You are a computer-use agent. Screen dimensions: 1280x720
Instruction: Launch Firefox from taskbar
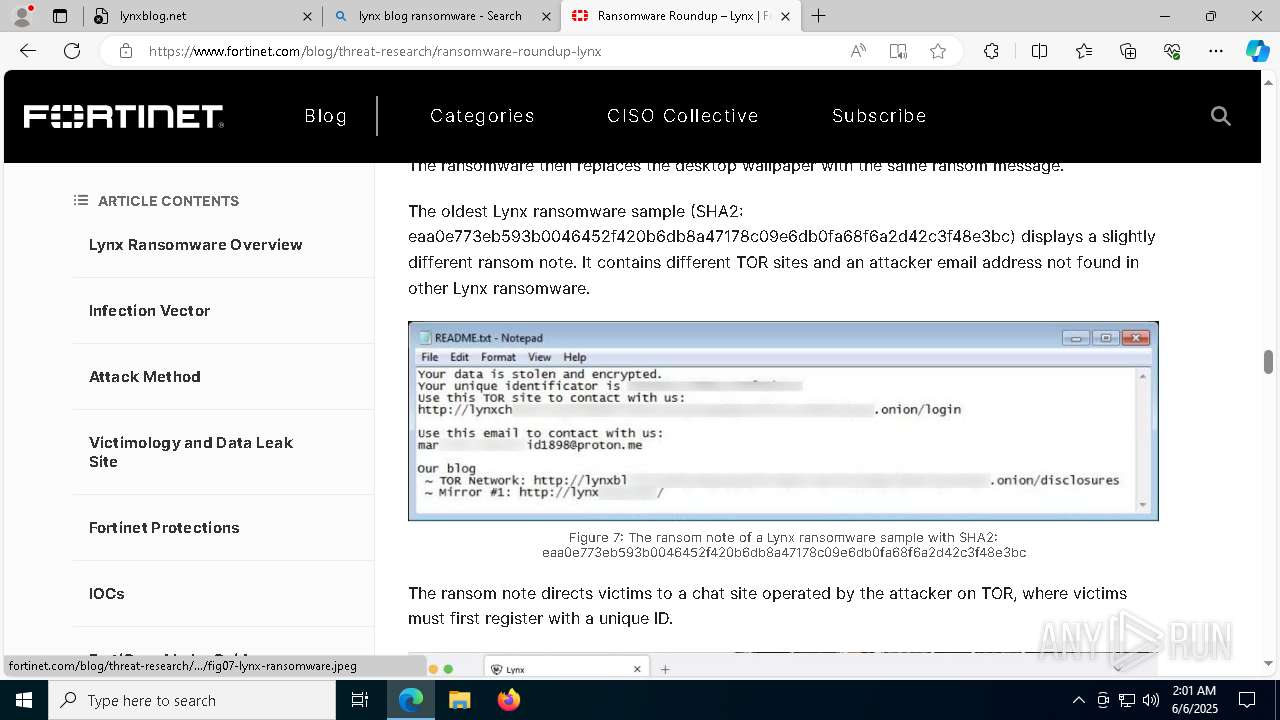click(508, 700)
